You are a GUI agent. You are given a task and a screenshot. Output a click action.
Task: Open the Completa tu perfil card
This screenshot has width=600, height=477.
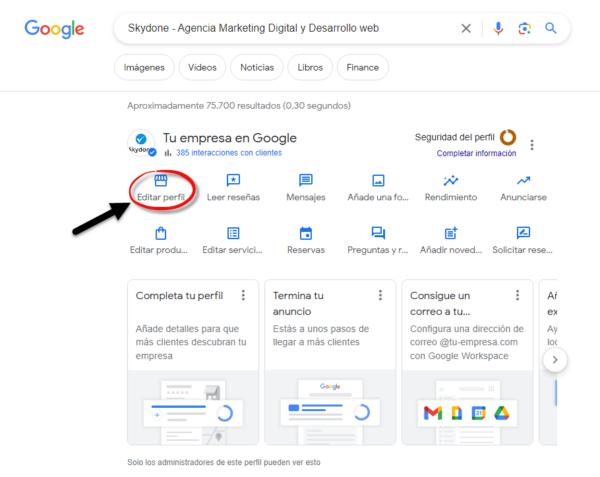tap(193, 362)
